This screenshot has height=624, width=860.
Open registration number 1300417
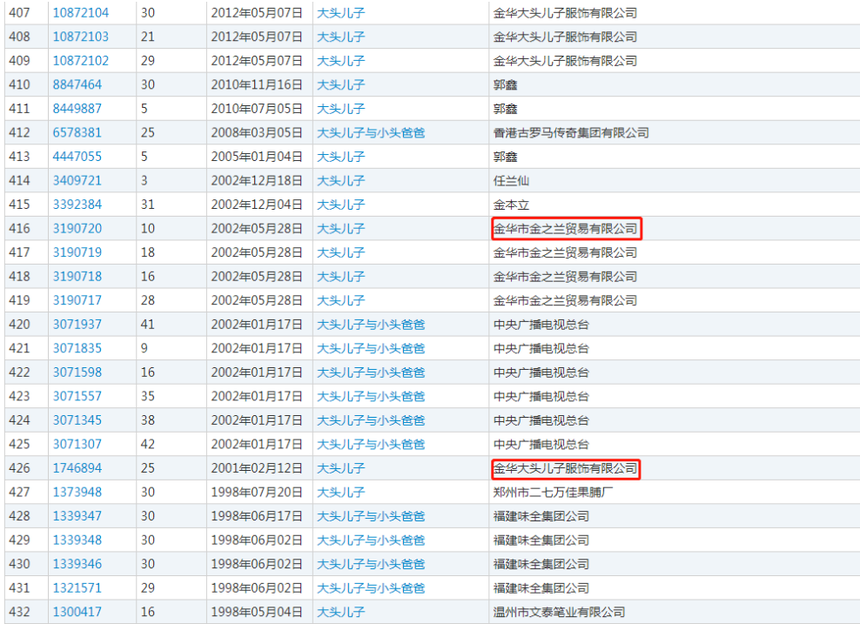click(77, 612)
